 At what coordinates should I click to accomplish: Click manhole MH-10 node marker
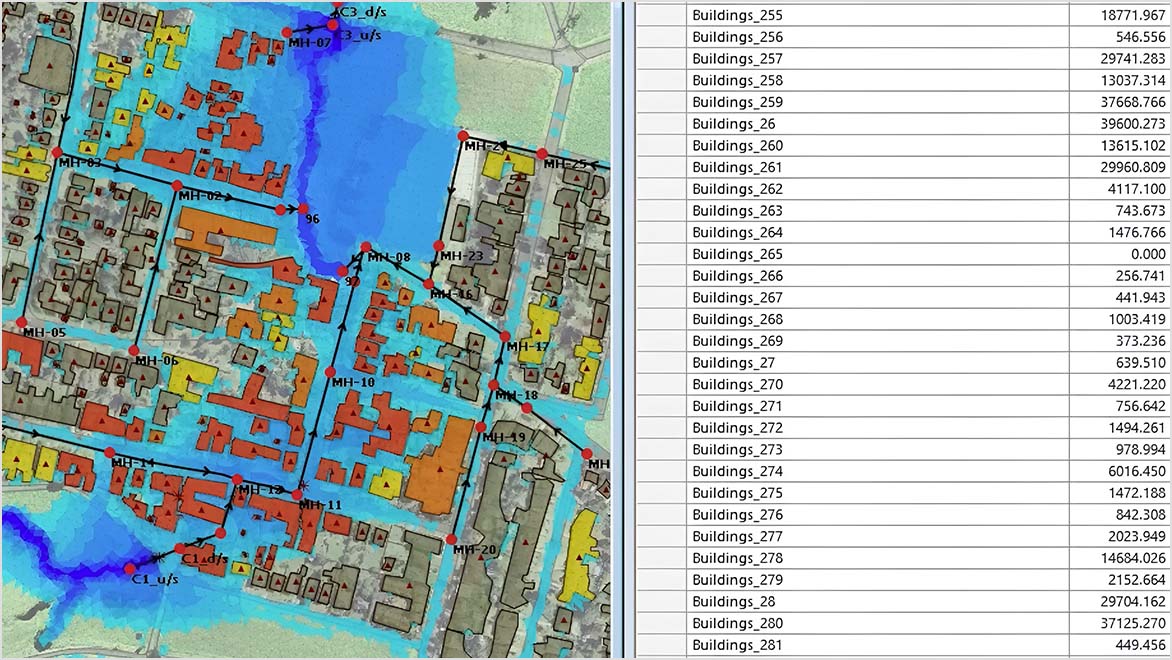[330, 372]
